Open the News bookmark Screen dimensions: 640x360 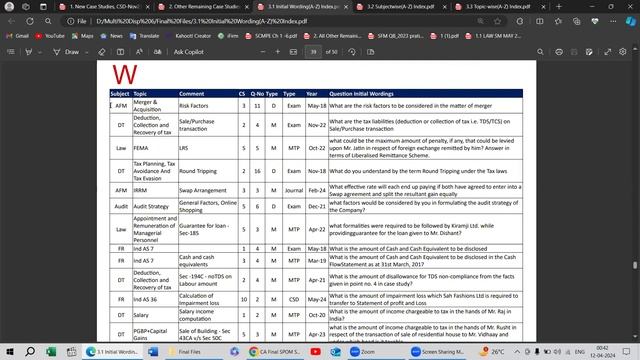click(111, 36)
